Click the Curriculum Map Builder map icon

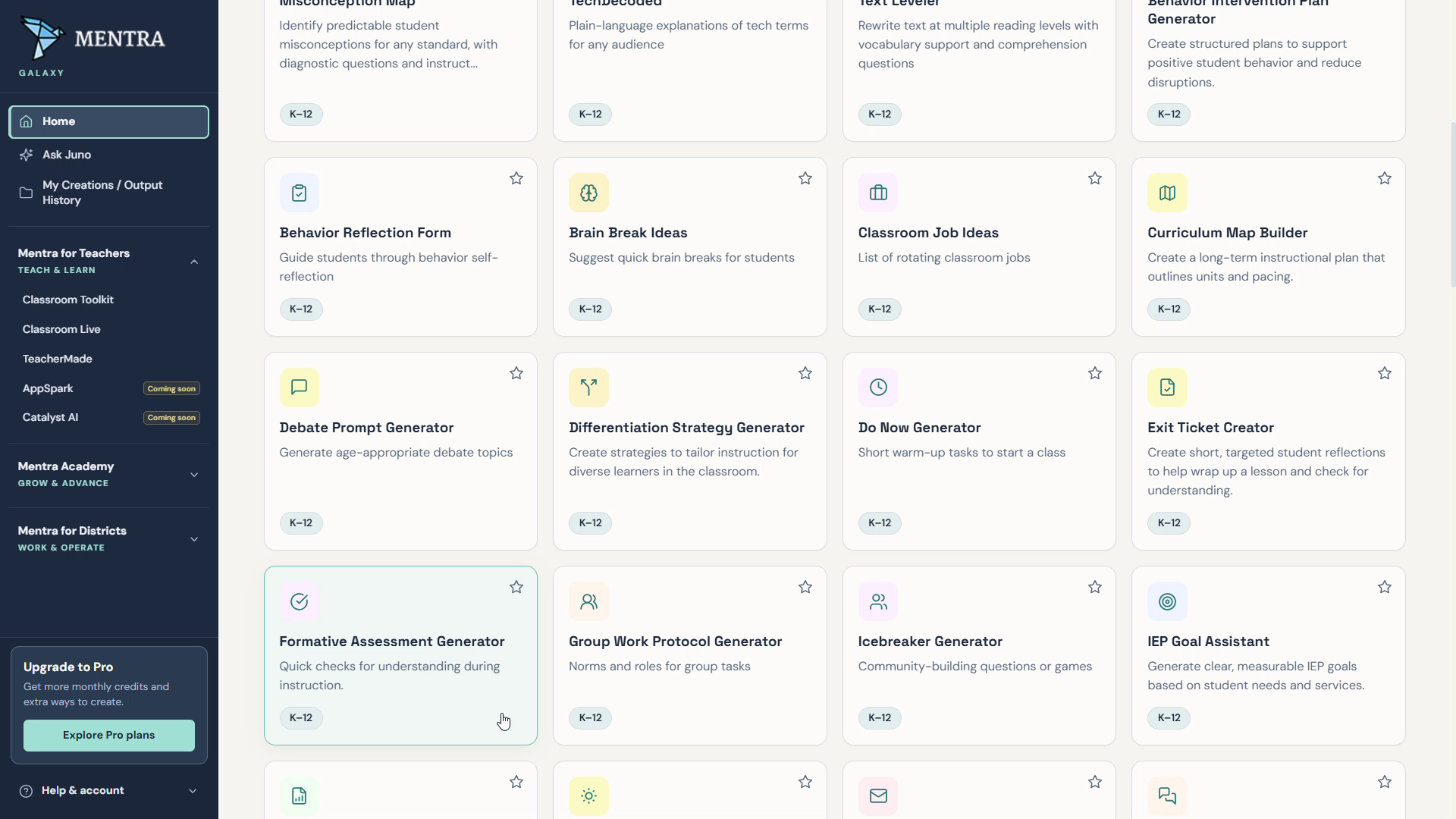pyautogui.click(x=1168, y=193)
